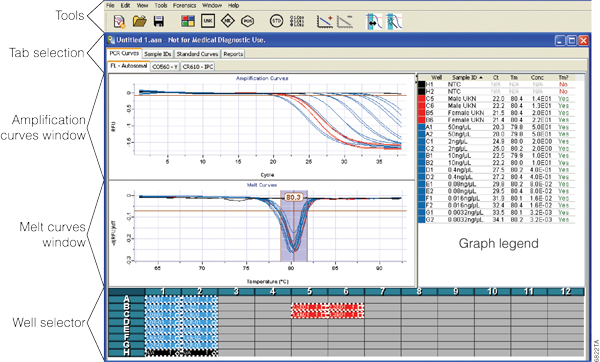Click the Untitled 1.aan window title icon
Screen dimensions: 600x362
click(x=111, y=40)
